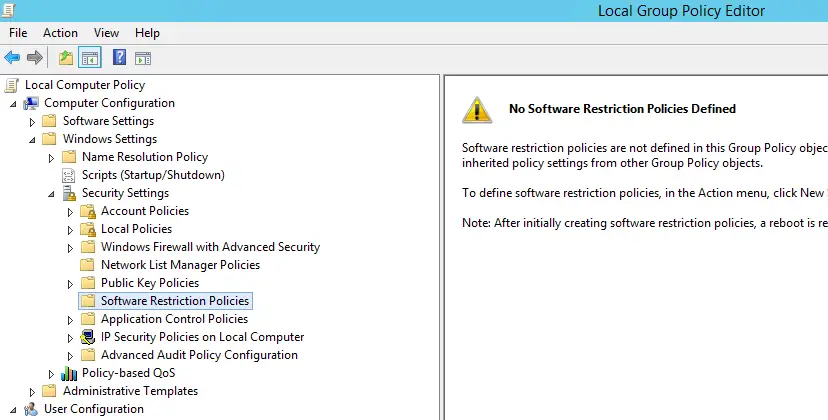This screenshot has height=420, width=828.
Task: Click the Back arrow toolbar icon
Action: tap(12, 57)
